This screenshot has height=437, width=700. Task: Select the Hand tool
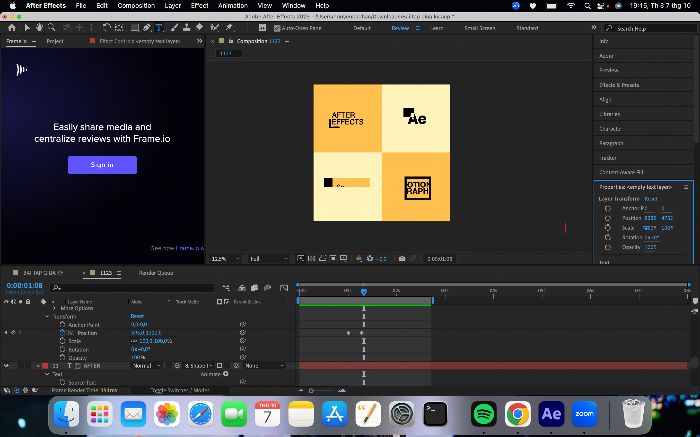point(39,28)
